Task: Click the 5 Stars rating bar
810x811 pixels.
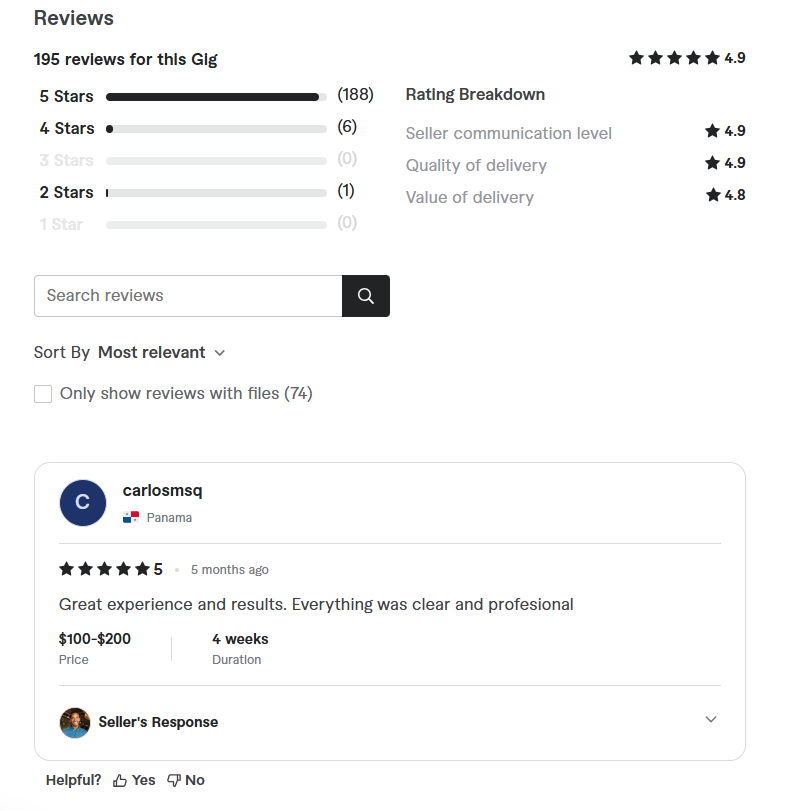Action: pos(216,97)
